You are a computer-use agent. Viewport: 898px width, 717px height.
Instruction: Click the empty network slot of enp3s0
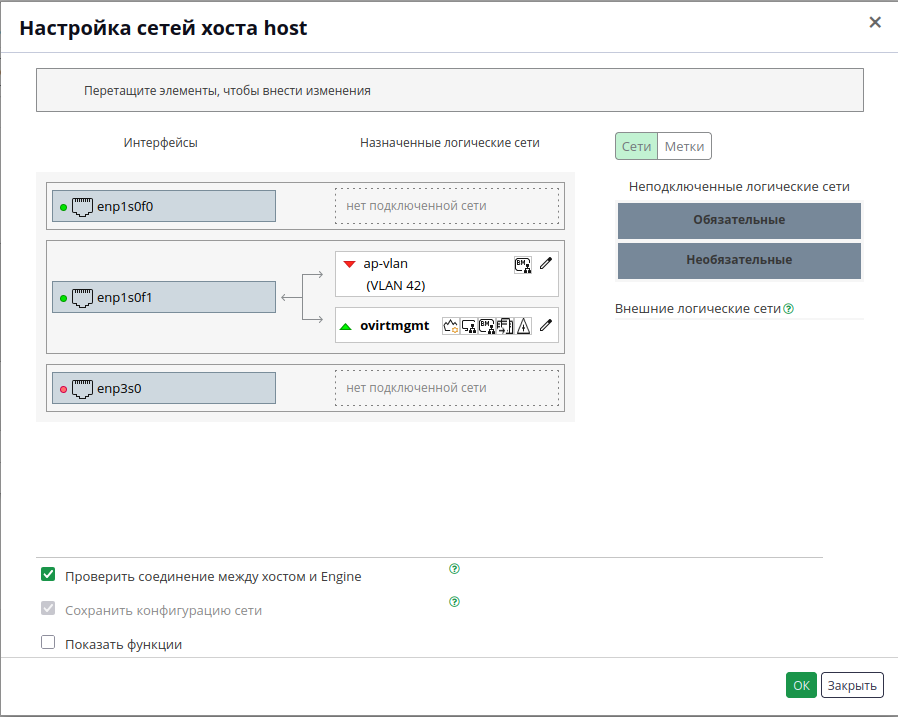447,388
